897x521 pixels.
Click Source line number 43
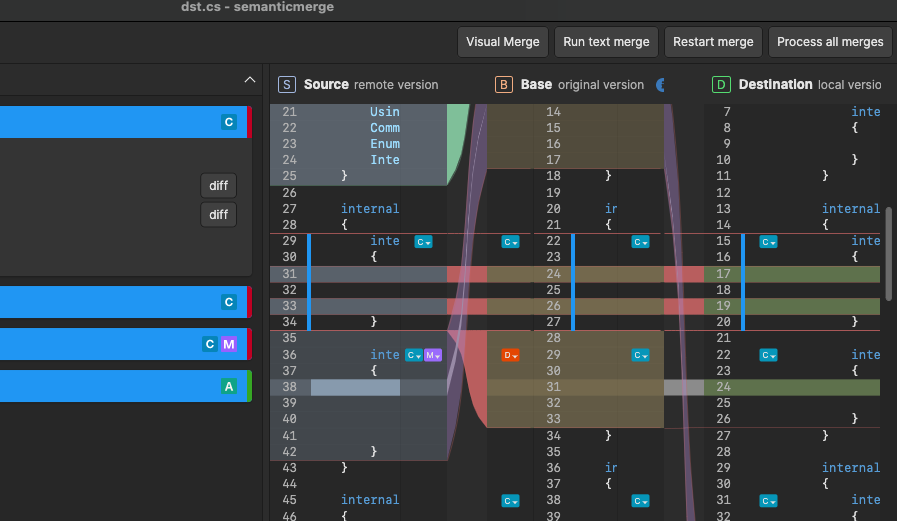tap(289, 468)
